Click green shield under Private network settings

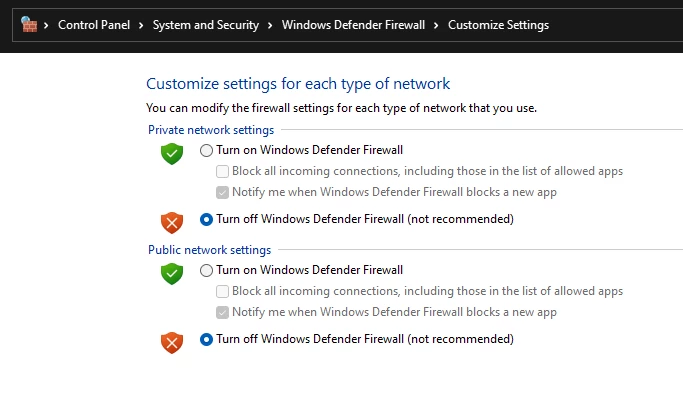pyautogui.click(x=172, y=154)
